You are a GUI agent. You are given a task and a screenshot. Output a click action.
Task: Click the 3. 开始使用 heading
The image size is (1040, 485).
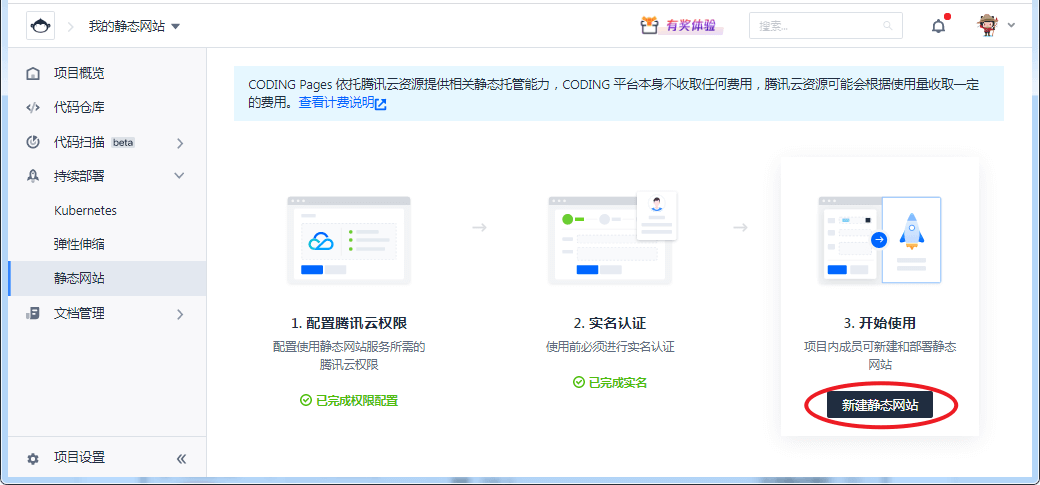tap(879, 324)
